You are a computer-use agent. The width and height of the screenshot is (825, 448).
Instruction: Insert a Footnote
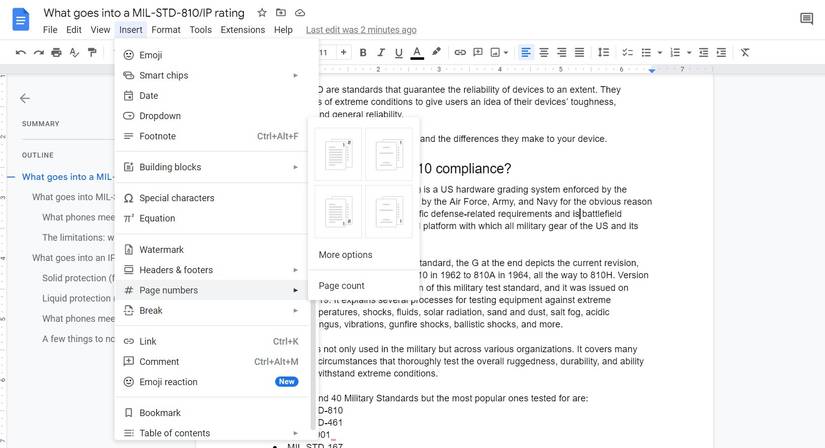click(x=211, y=136)
